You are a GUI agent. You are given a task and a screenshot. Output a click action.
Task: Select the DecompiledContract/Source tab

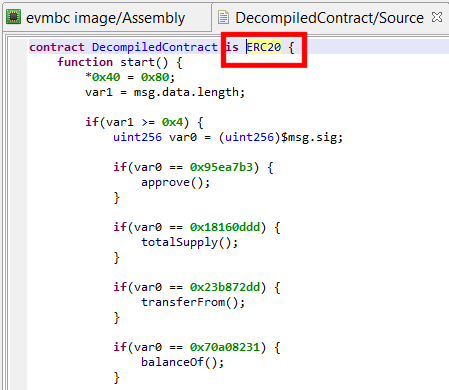point(329,18)
